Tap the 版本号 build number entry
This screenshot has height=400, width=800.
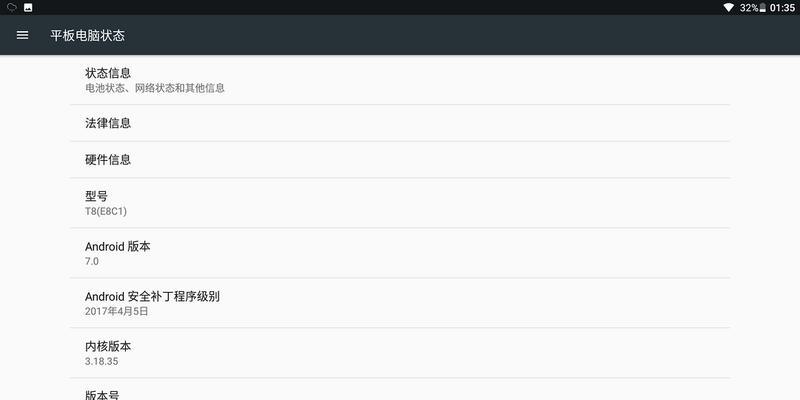[x=400, y=390]
